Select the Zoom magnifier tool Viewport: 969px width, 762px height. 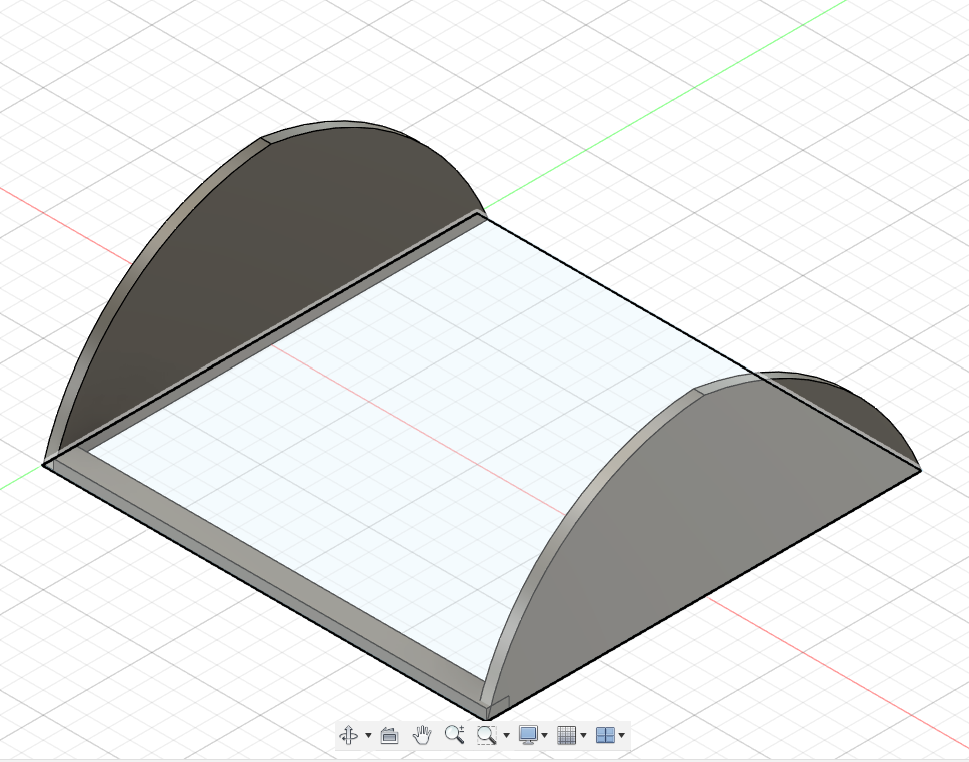point(454,735)
